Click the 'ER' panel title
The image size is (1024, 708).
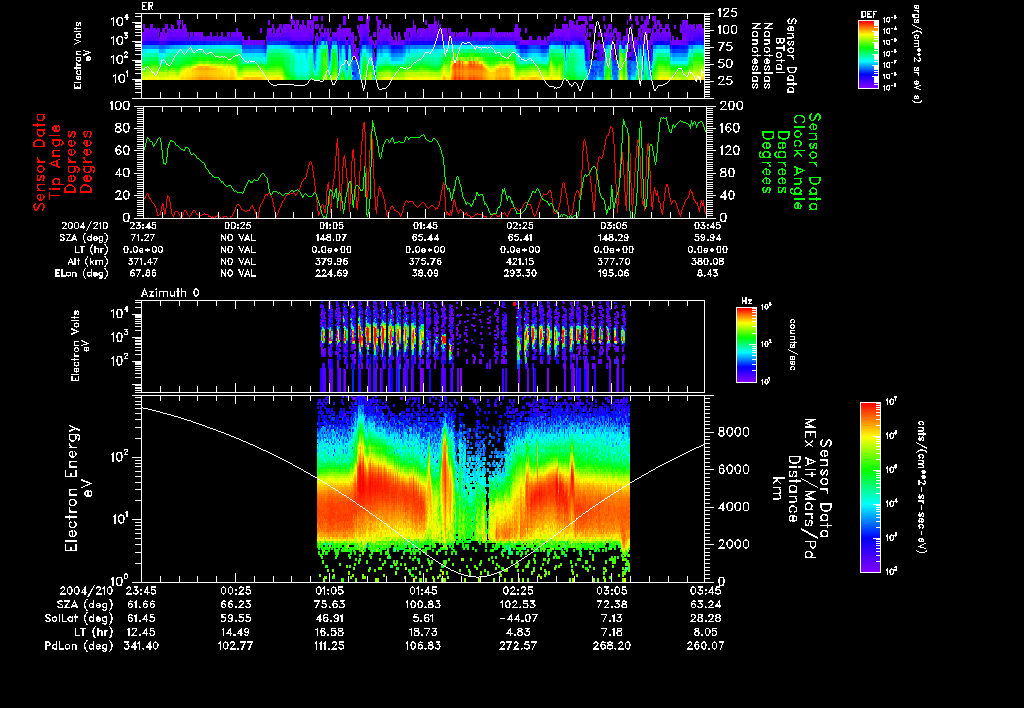tap(147, 7)
